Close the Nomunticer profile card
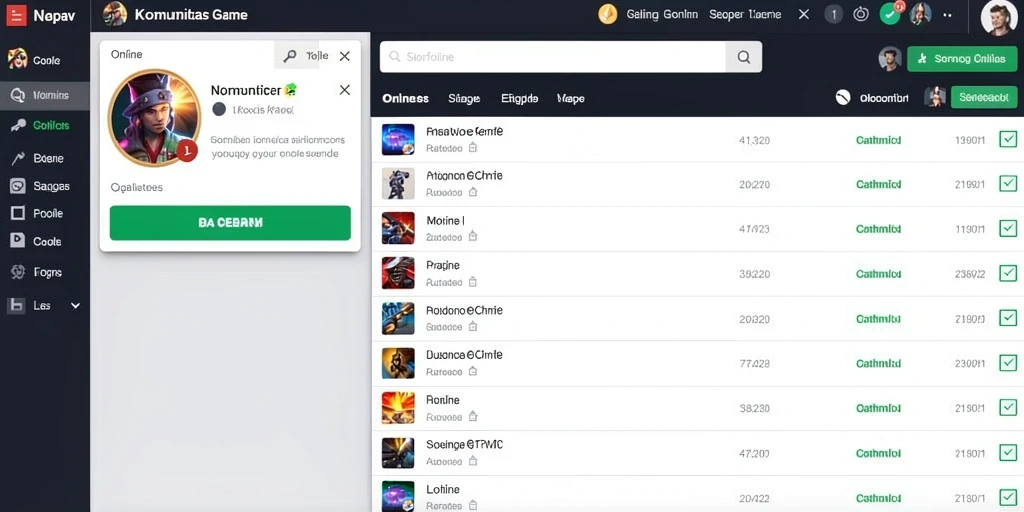 [x=345, y=90]
